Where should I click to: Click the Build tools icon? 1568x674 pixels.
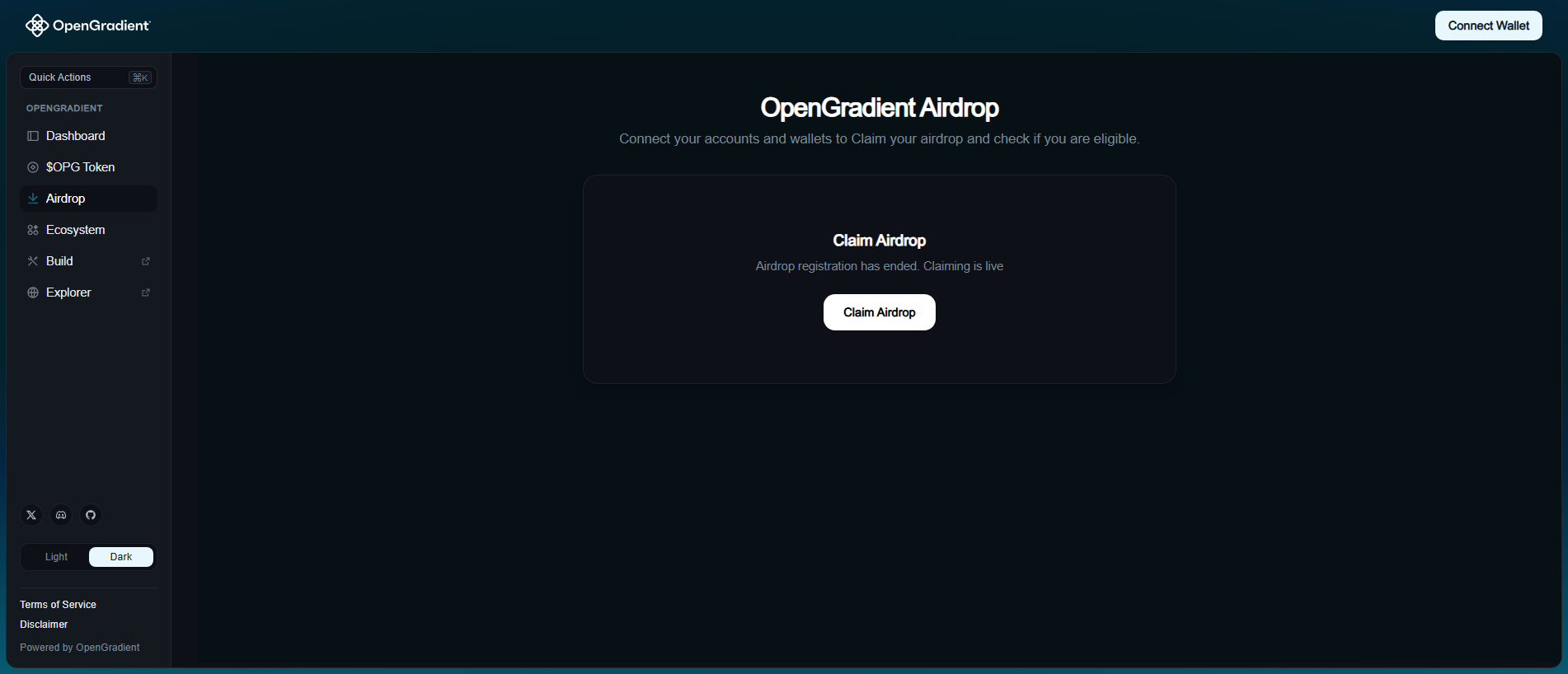[33, 261]
